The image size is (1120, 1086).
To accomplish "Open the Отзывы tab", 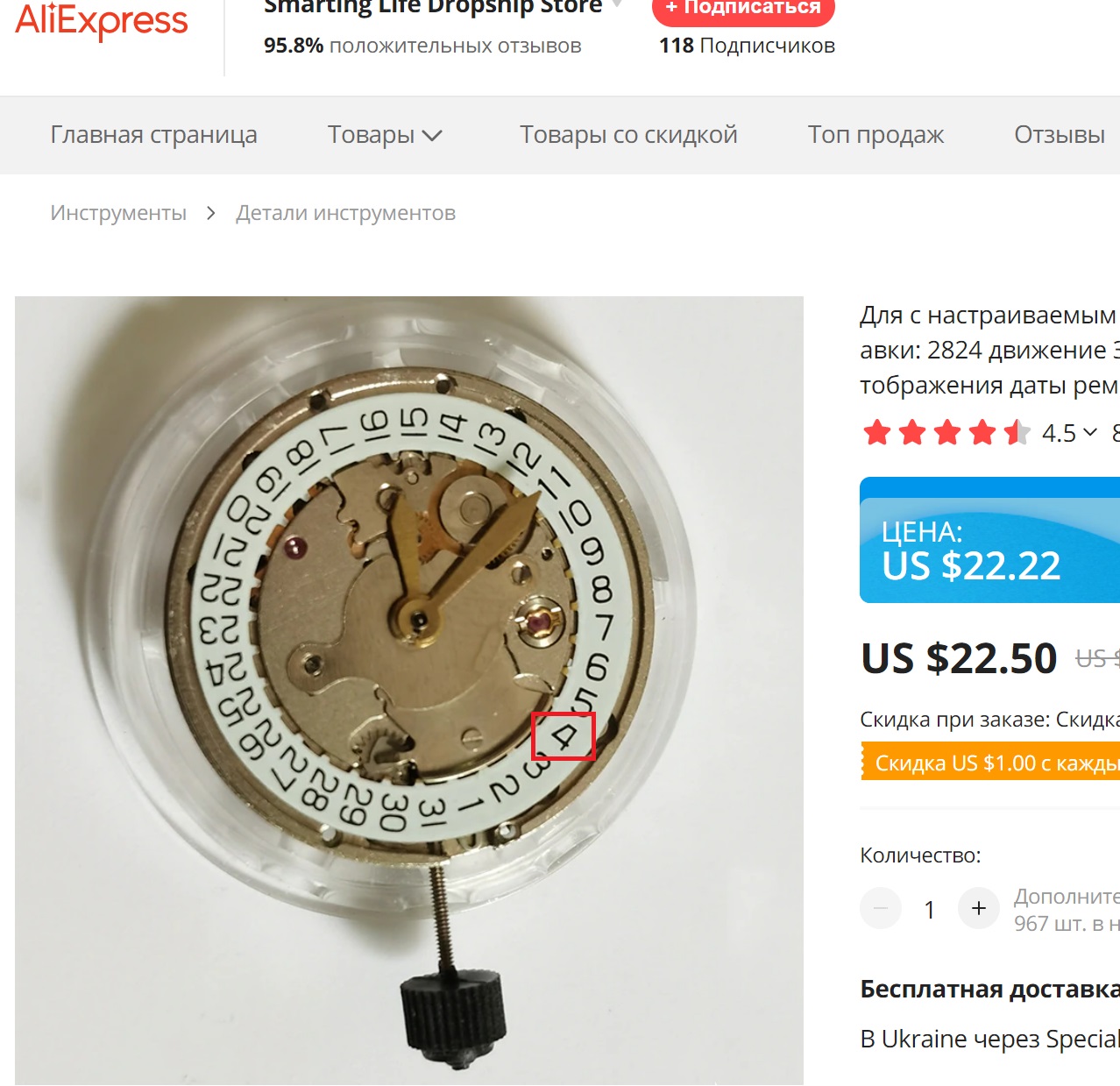I will click(1060, 135).
